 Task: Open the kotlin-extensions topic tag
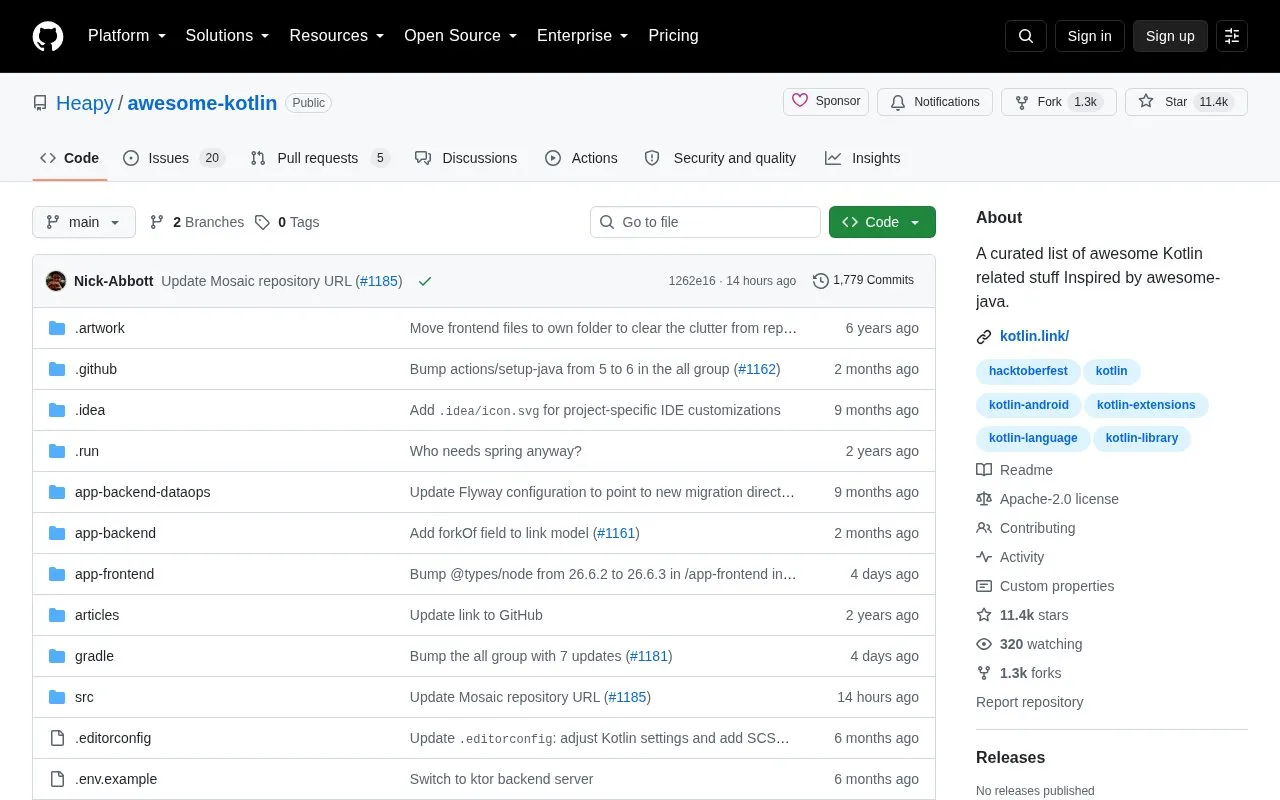pos(1146,405)
